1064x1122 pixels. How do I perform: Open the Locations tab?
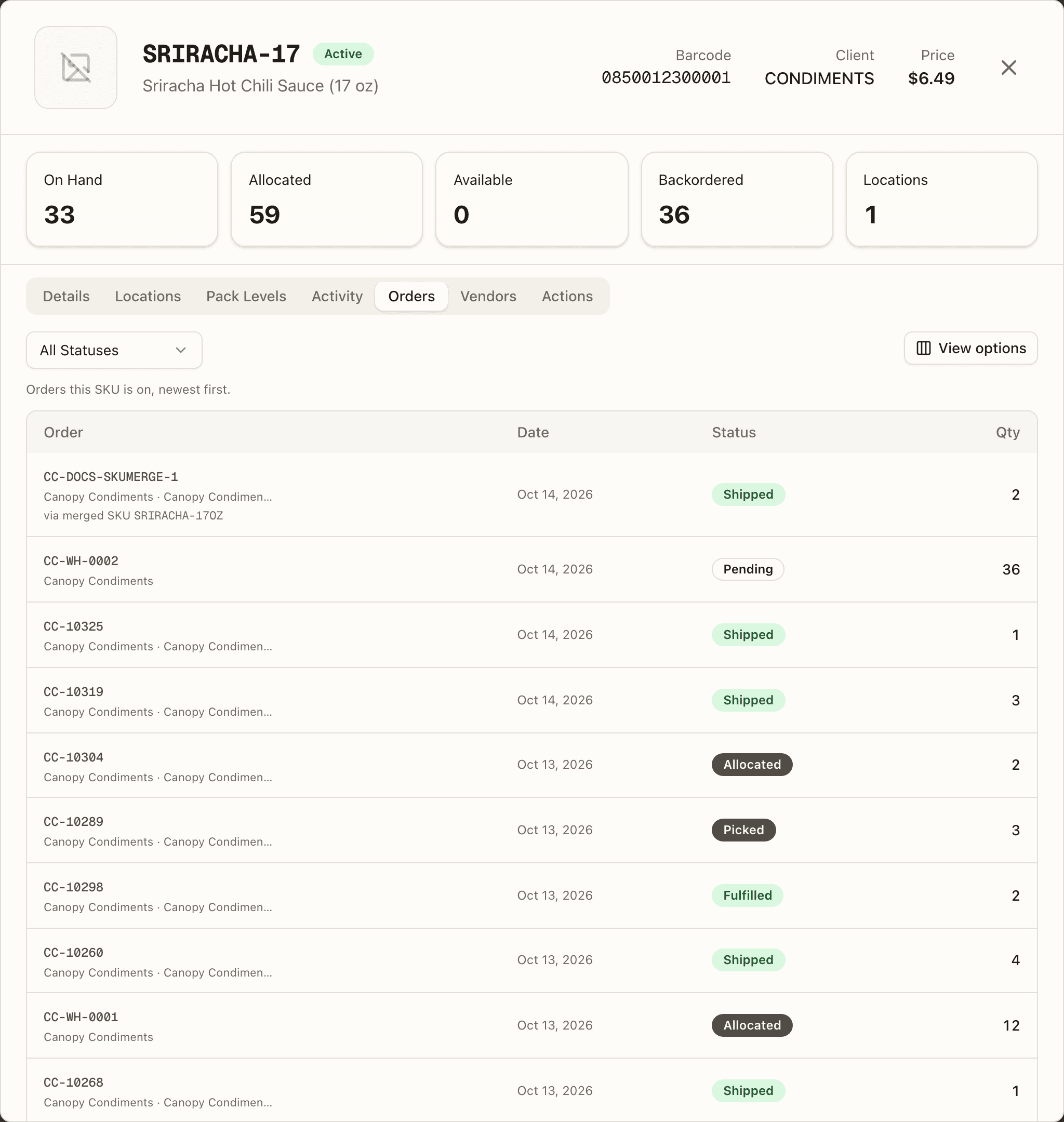pyautogui.click(x=148, y=296)
